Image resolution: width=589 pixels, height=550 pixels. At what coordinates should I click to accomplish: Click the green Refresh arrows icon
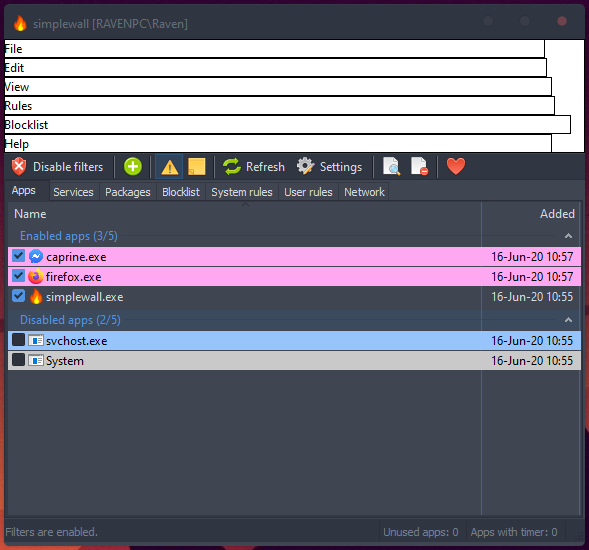click(232, 166)
